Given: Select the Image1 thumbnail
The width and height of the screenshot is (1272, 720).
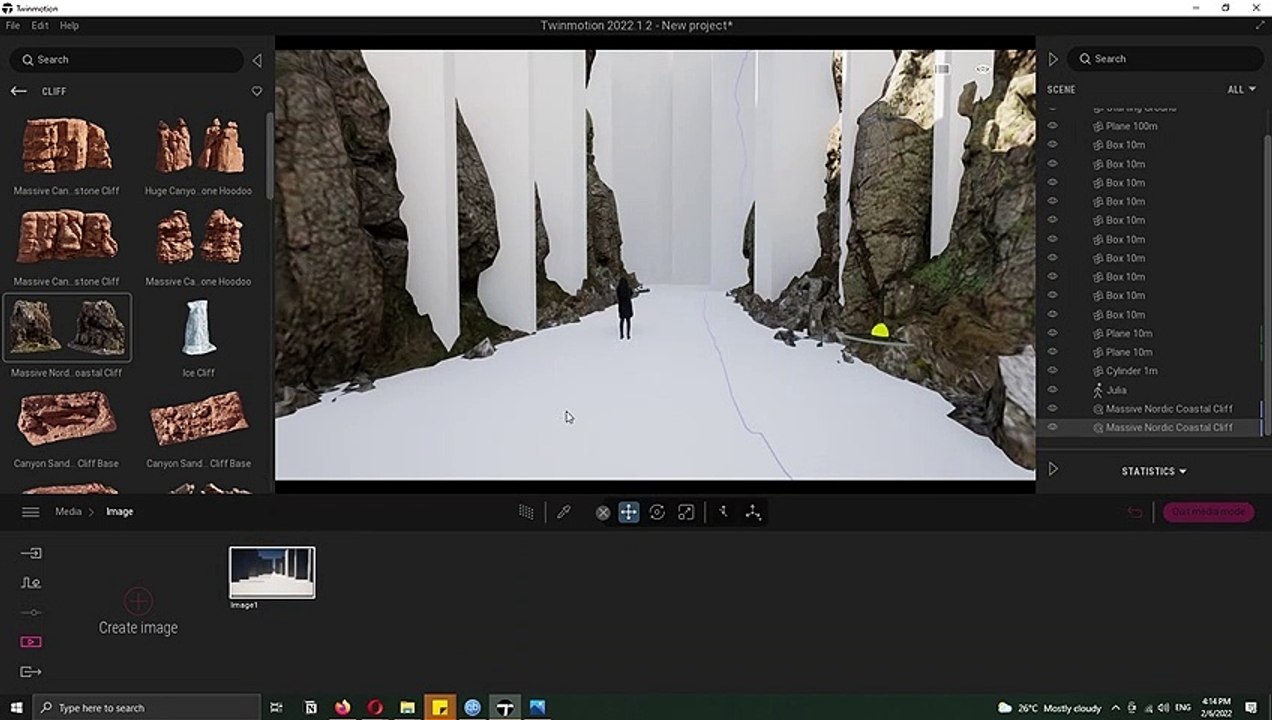Looking at the screenshot, I should [x=272, y=572].
